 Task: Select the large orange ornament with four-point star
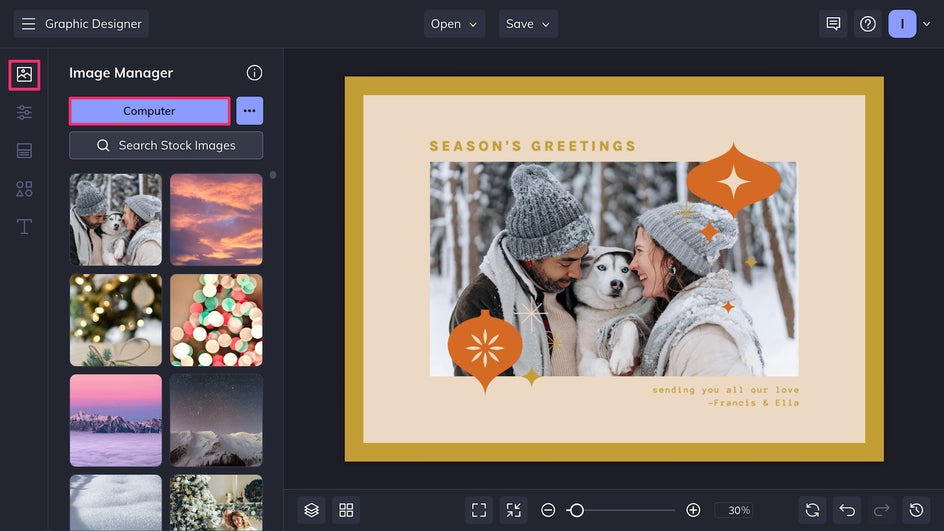coord(733,180)
